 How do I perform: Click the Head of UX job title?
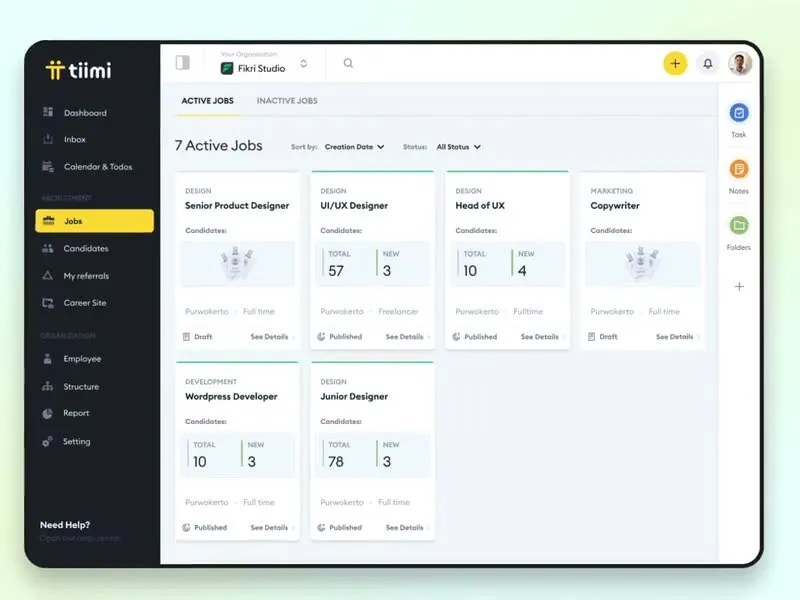(x=480, y=206)
